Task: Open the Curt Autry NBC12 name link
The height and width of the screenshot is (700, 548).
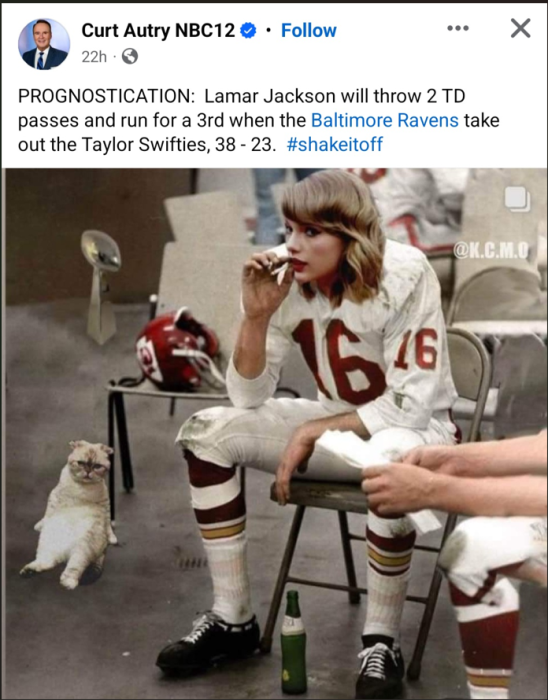Action: [x=158, y=30]
